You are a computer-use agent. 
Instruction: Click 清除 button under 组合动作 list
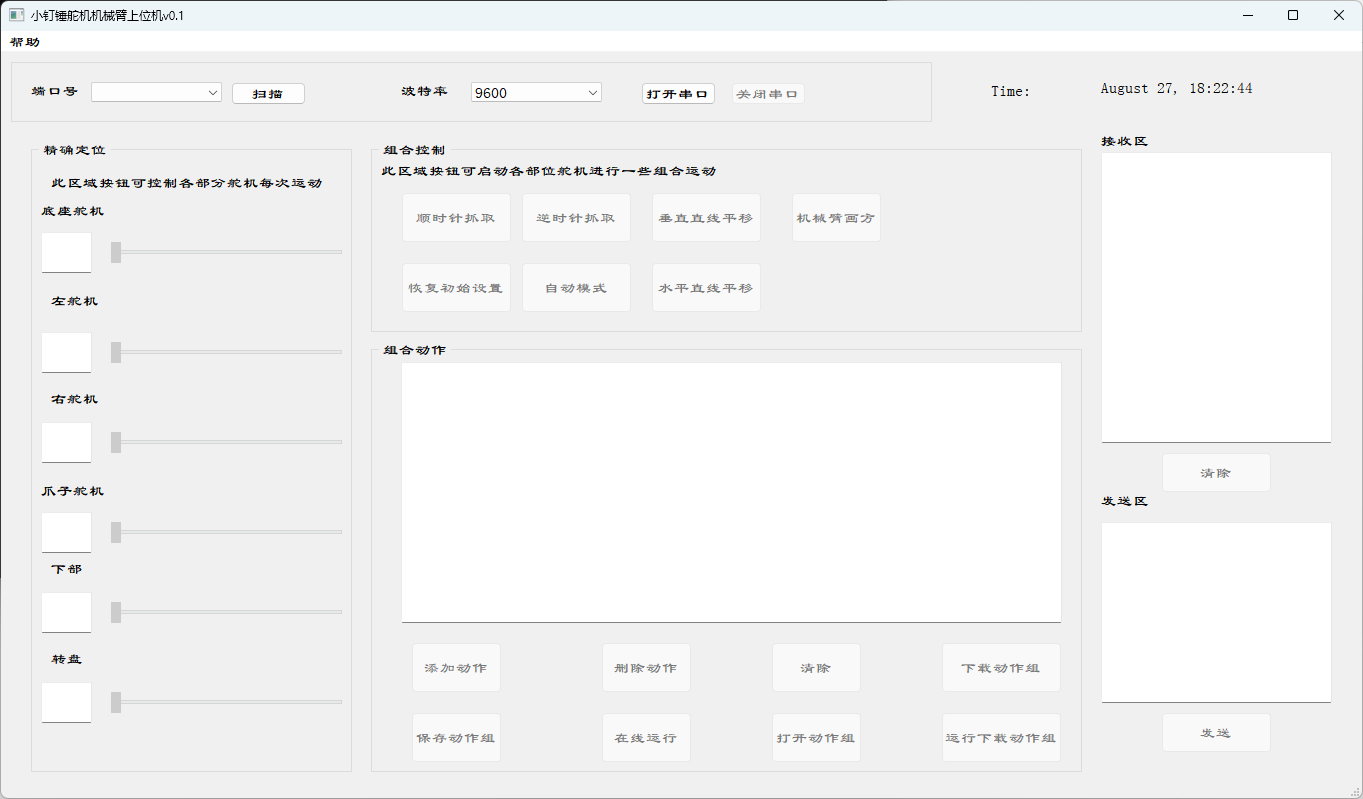click(816, 668)
